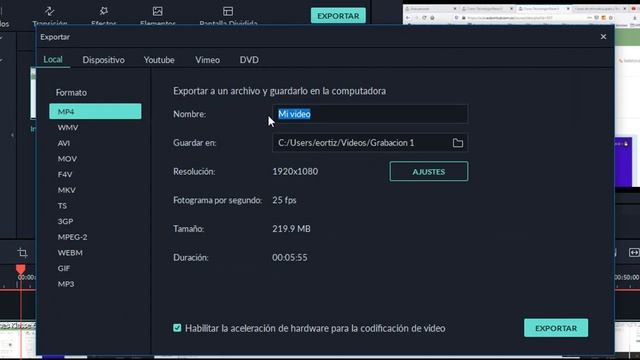This screenshot has width=640, height=360.
Task: Switch to the Vimeo tab
Action: coord(207,60)
